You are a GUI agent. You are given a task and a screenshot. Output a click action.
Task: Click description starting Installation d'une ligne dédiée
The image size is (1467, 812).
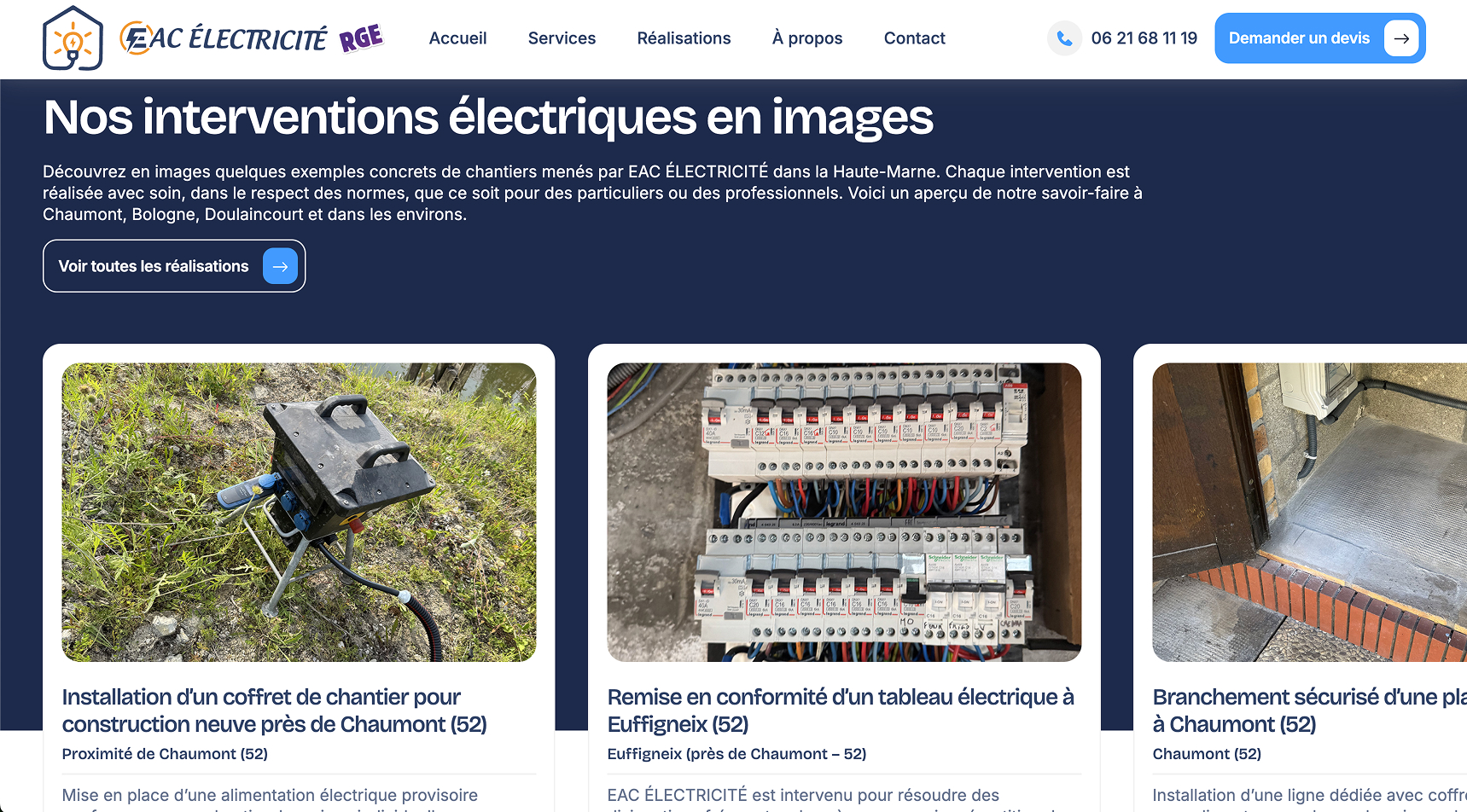[x=1309, y=798]
